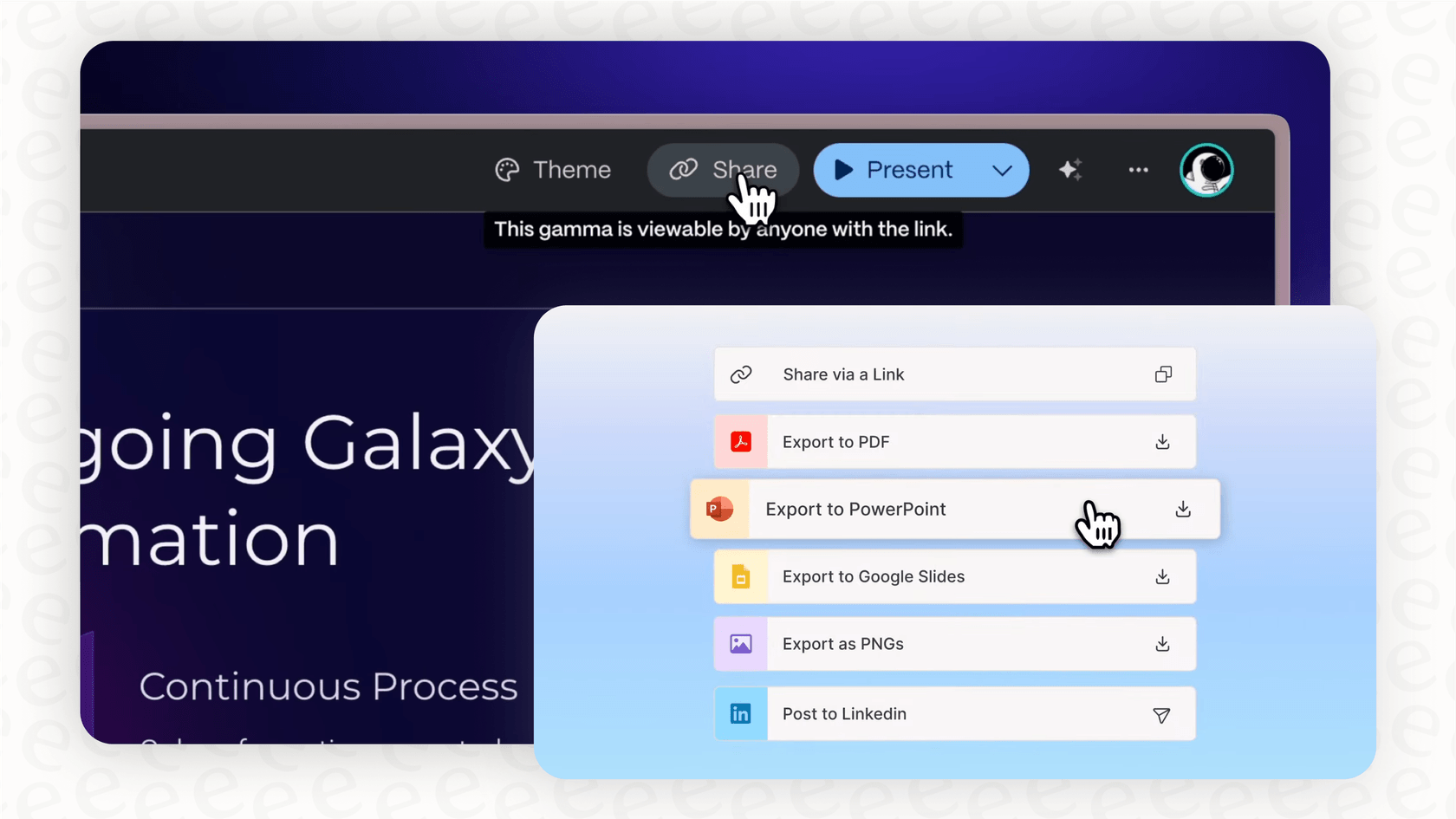Screen dimensions: 1456x819
Task: Click the user profile avatar
Action: click(1206, 170)
